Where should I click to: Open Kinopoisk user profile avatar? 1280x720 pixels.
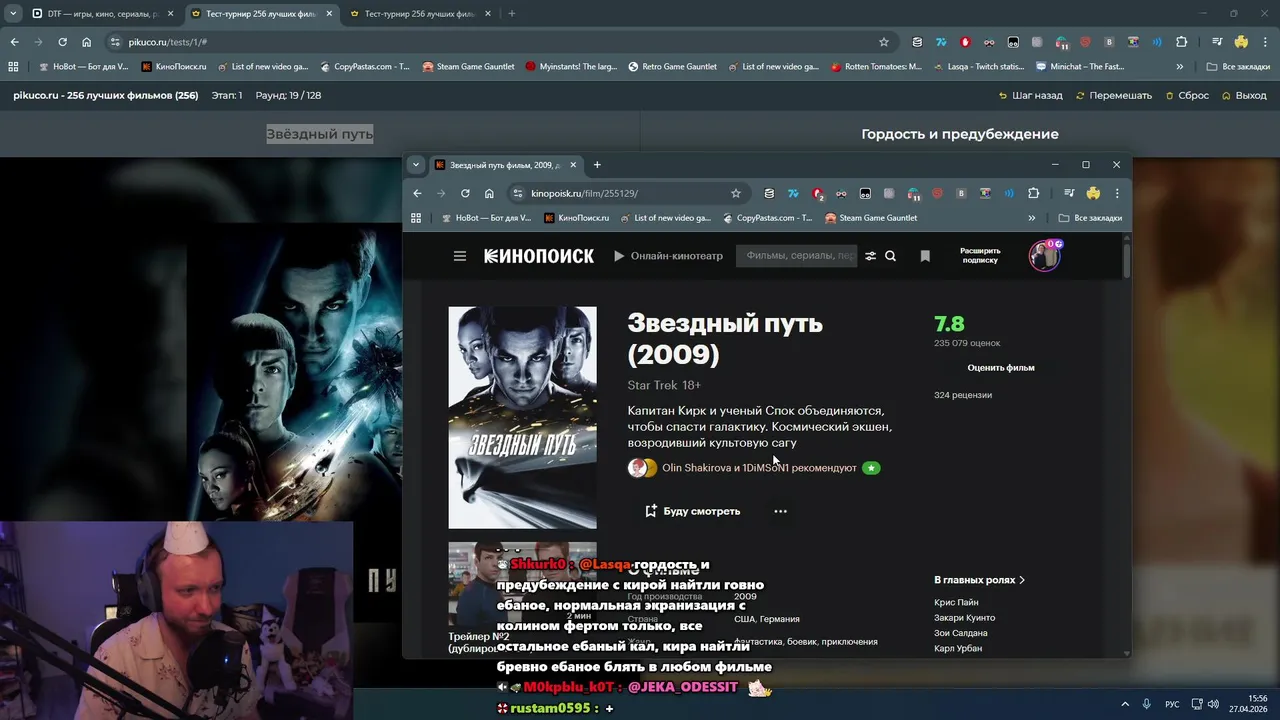coord(1045,256)
